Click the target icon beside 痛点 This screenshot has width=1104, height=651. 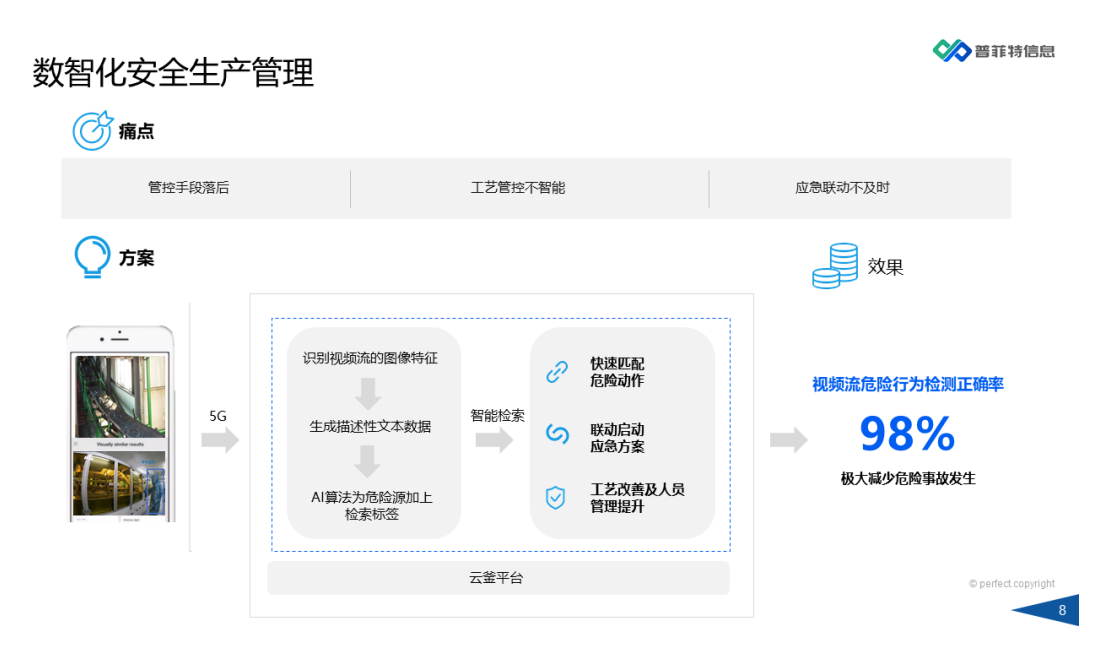point(91,129)
